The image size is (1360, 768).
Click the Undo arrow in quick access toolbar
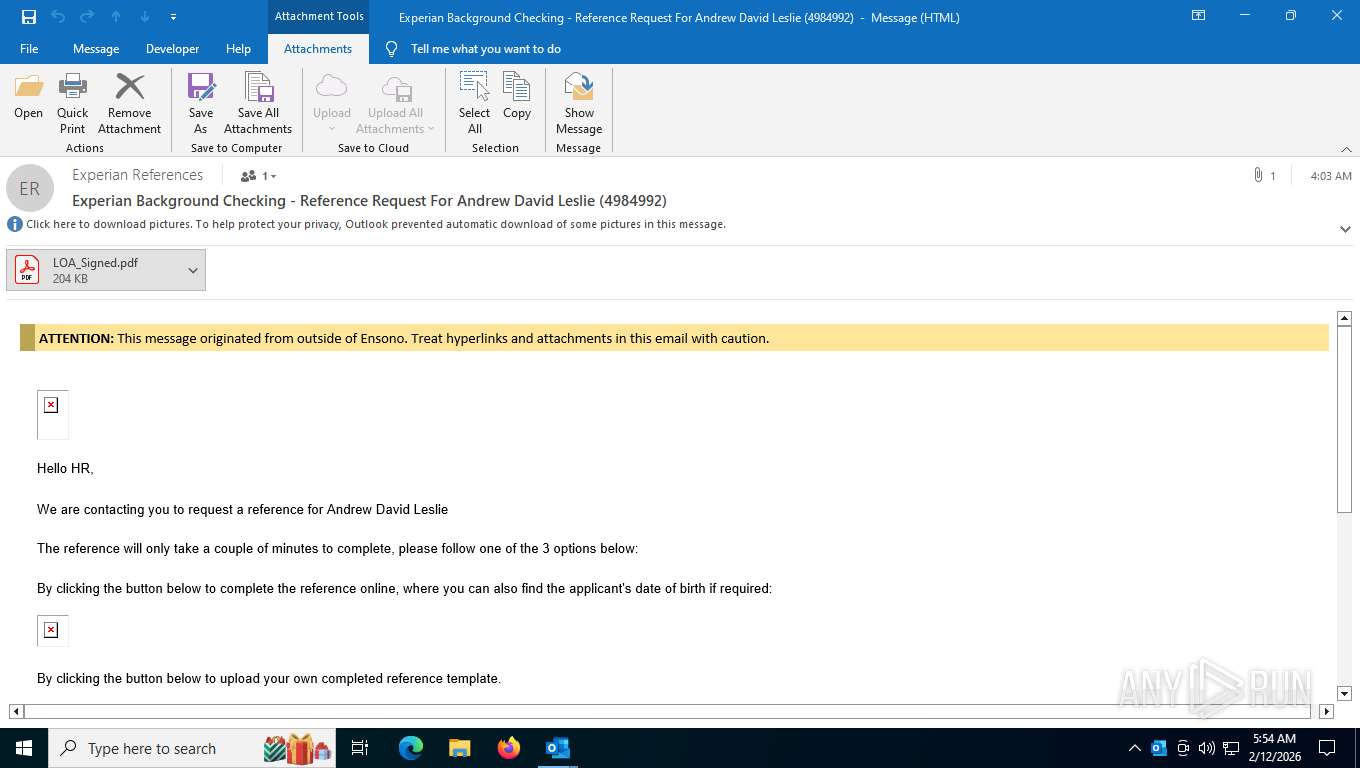57,16
